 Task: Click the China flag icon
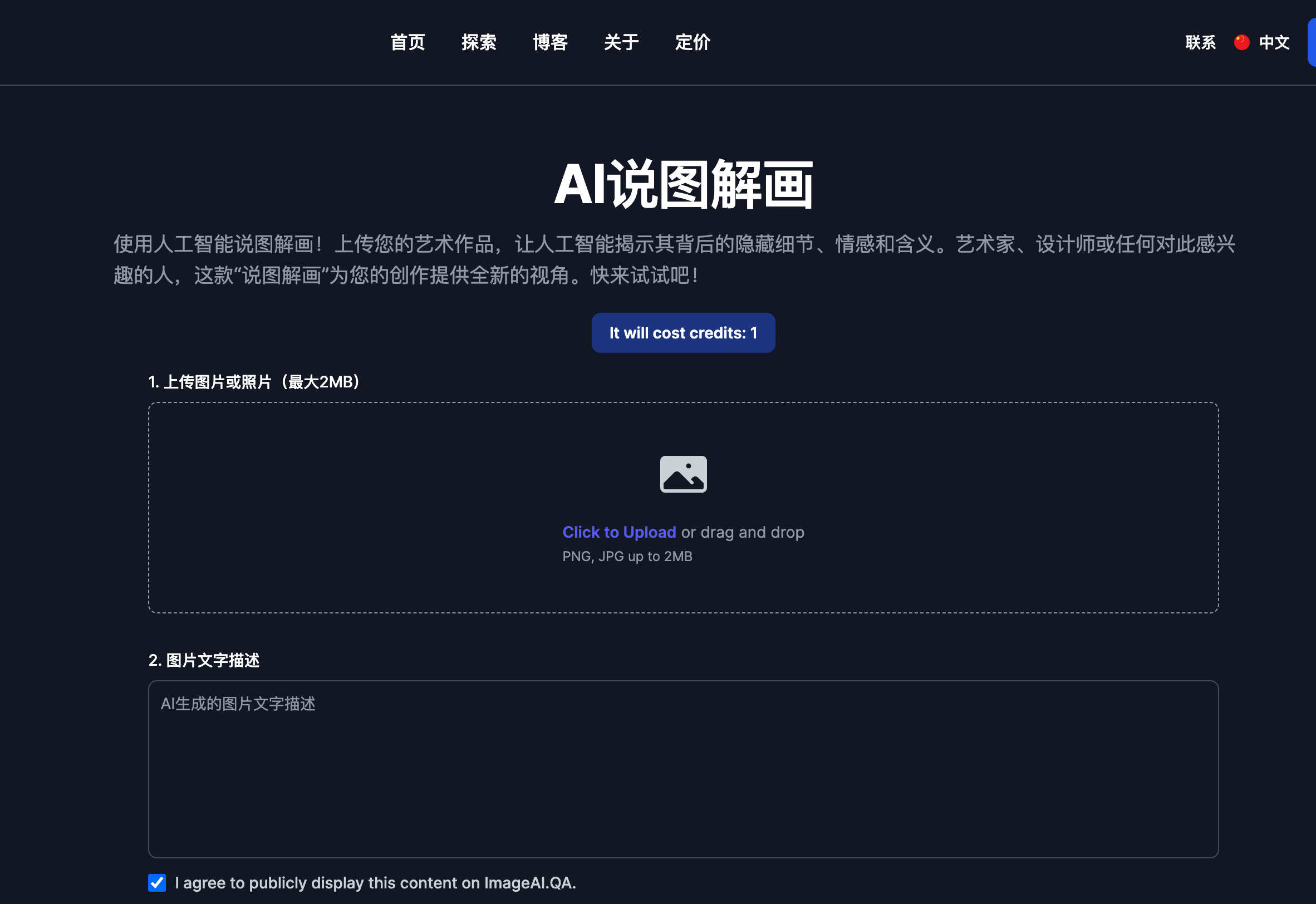tap(1242, 42)
